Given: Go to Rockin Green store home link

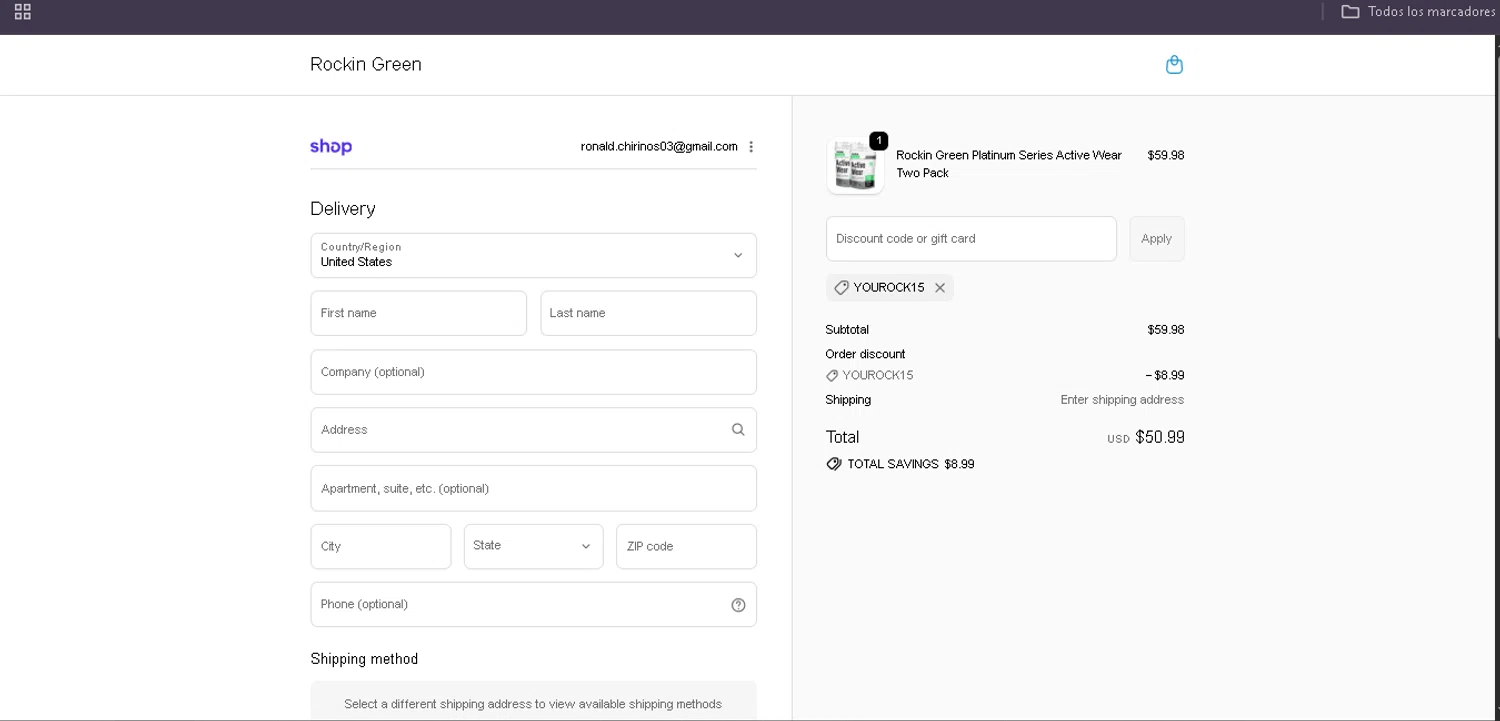Looking at the screenshot, I should coord(366,65).
